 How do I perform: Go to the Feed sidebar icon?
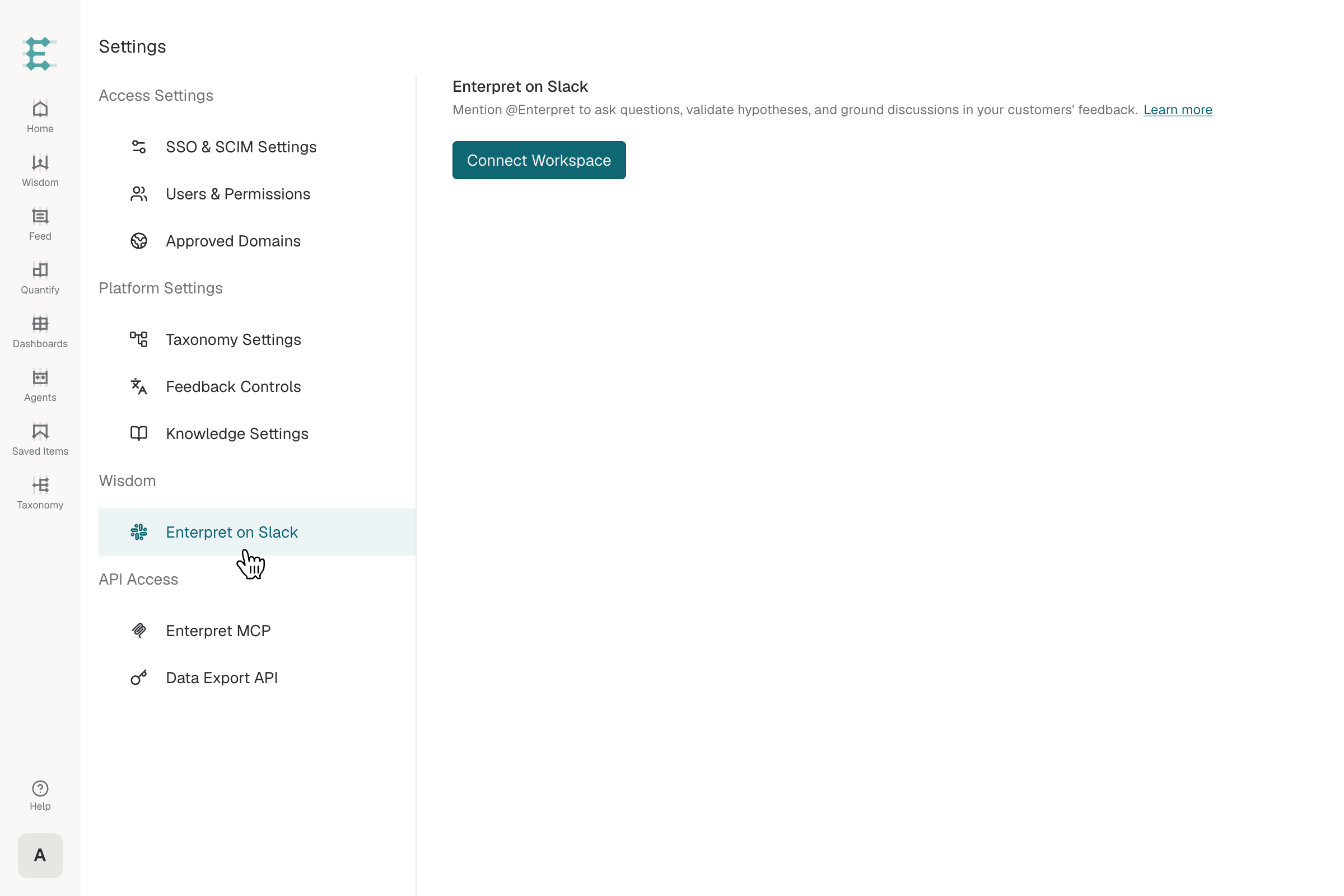point(40,216)
